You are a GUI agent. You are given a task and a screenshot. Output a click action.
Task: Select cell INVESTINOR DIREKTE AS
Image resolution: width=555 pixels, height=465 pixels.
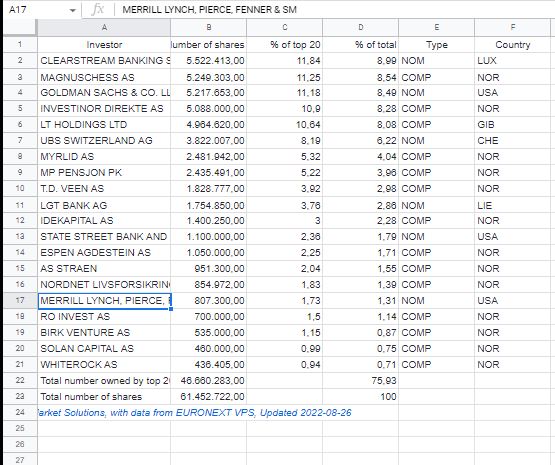(104, 109)
